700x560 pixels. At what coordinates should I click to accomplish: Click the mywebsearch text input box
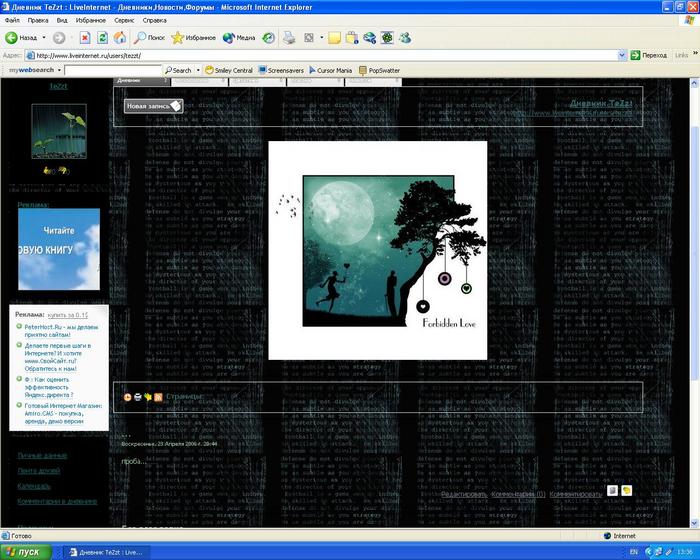click(x=113, y=70)
